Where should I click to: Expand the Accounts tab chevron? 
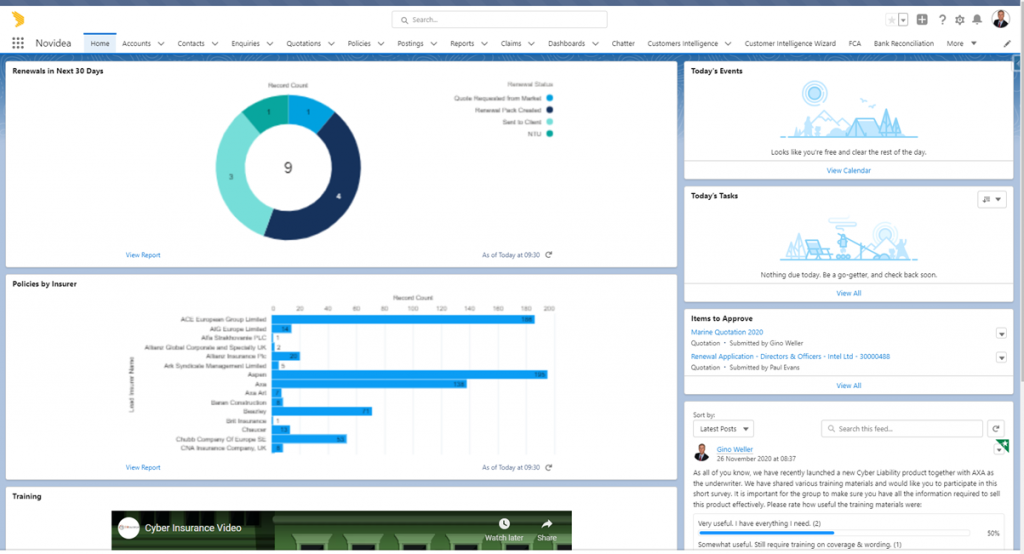pyautogui.click(x=161, y=44)
